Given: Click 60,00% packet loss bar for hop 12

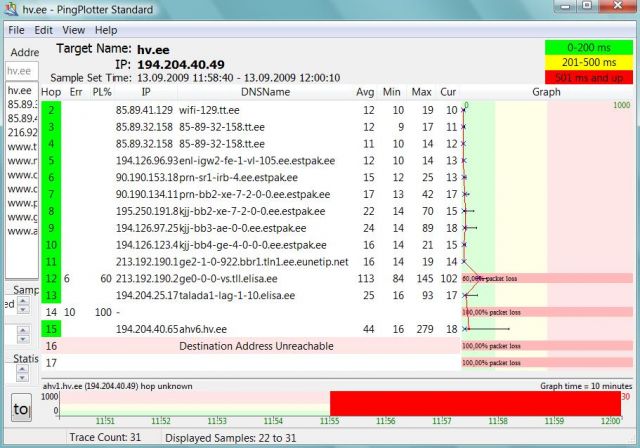Looking at the screenshot, I should pyautogui.click(x=547, y=279).
